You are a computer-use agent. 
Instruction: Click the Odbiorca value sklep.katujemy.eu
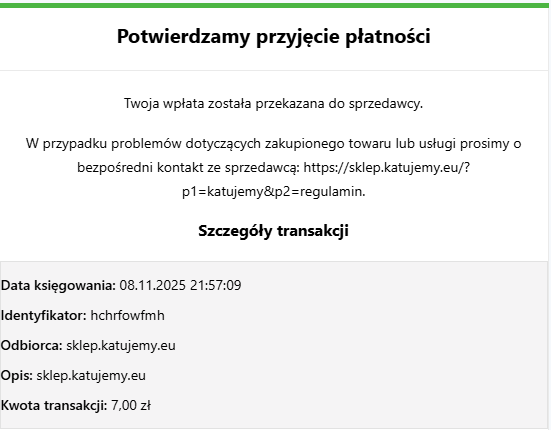point(121,346)
